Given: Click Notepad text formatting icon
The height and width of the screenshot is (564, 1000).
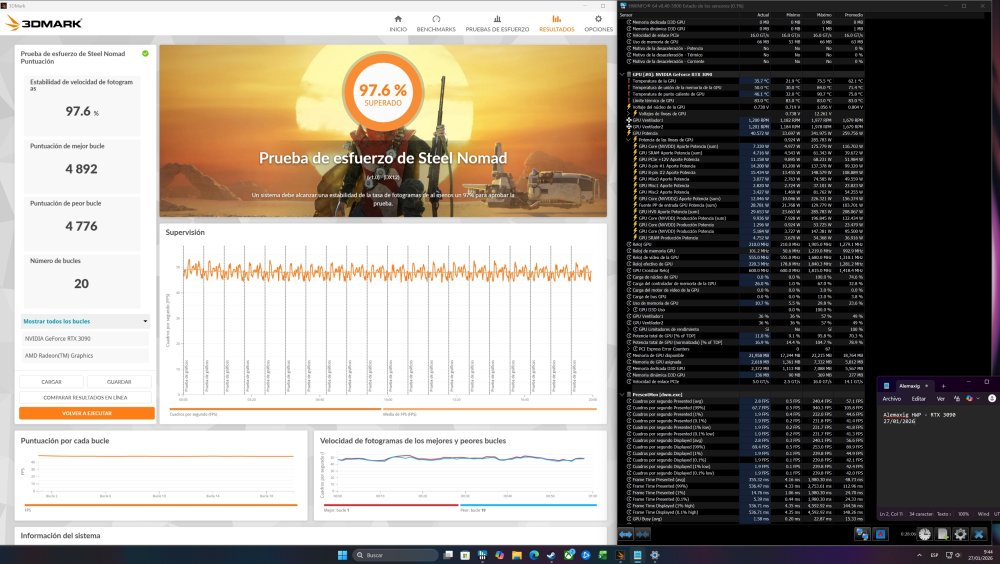Looking at the screenshot, I should pos(957,399).
